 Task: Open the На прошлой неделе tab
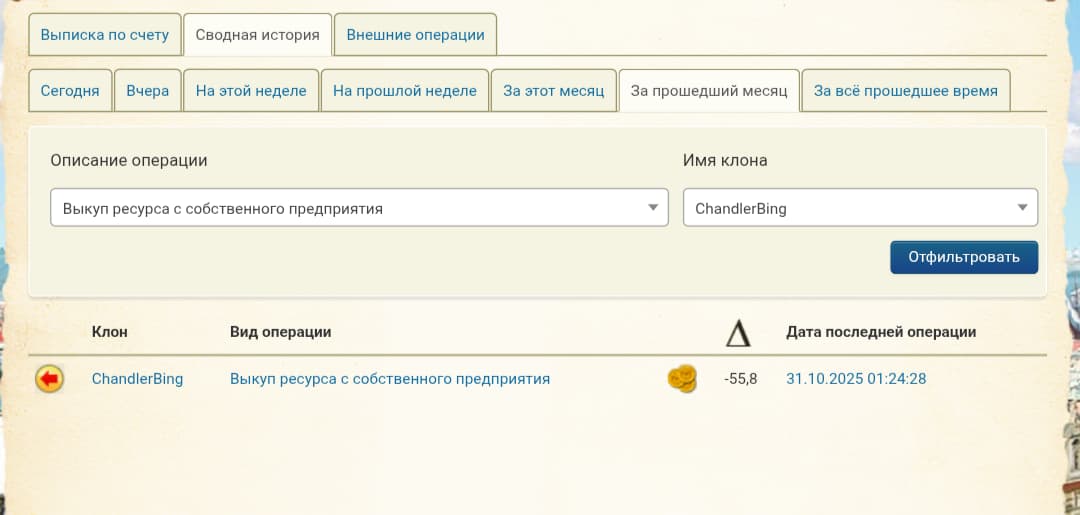pos(405,91)
